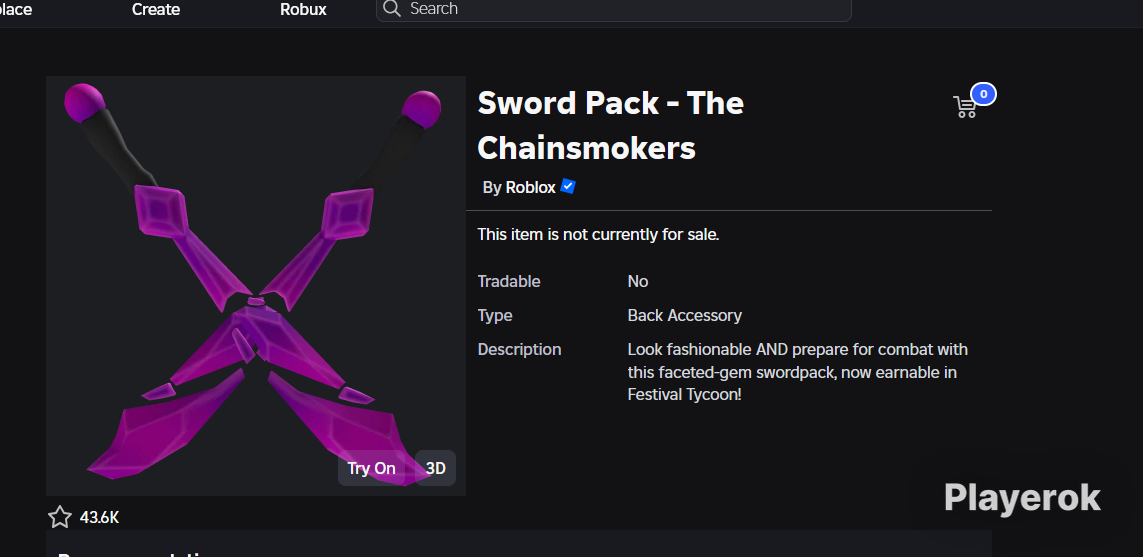Screen dimensions: 1143x557
Task: Open the partially visible Marketplace nav item
Action: [x=15, y=9]
